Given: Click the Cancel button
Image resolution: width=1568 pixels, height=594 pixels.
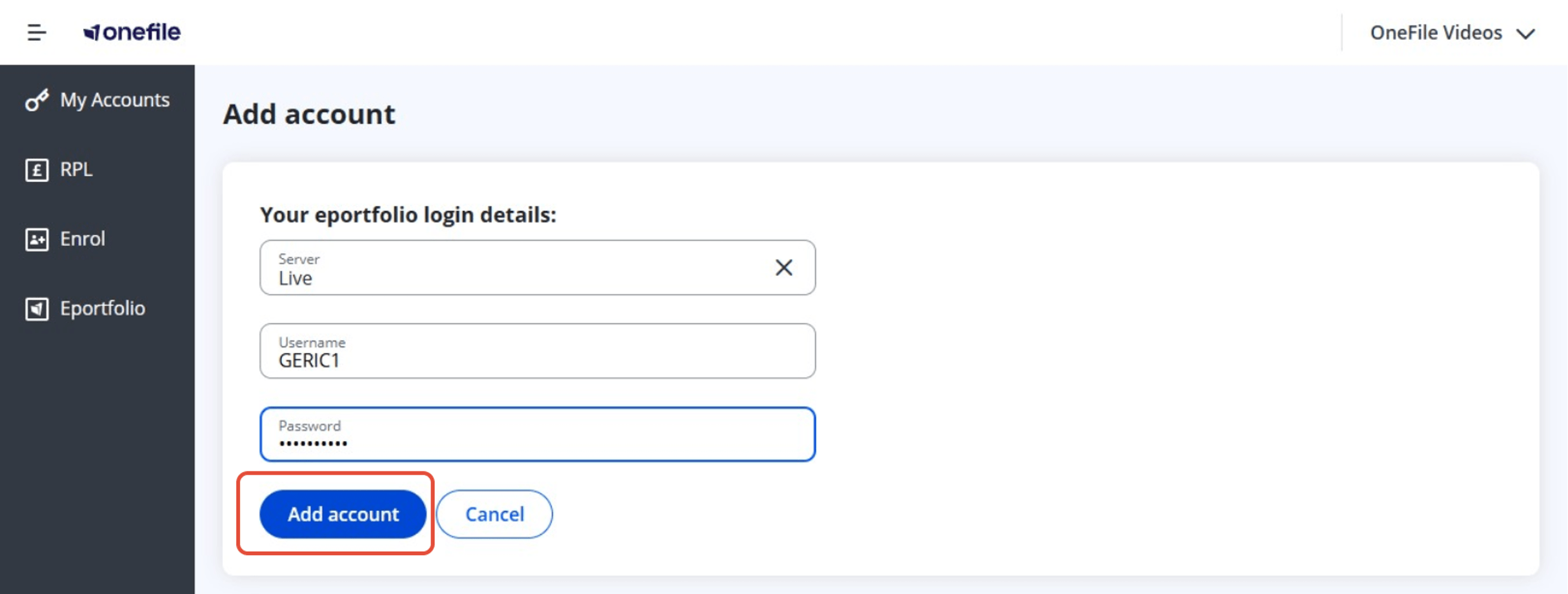Looking at the screenshot, I should [494, 514].
